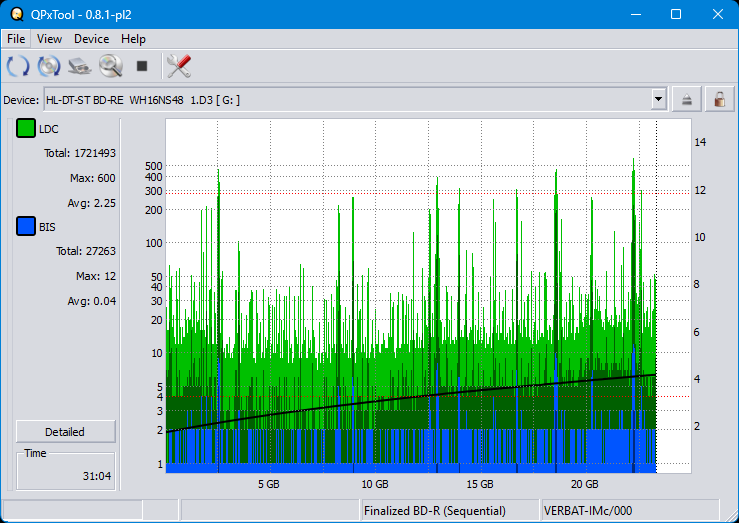The height and width of the screenshot is (523, 739).
Task: Toggle the drive lock padlock icon
Action: tap(718, 99)
